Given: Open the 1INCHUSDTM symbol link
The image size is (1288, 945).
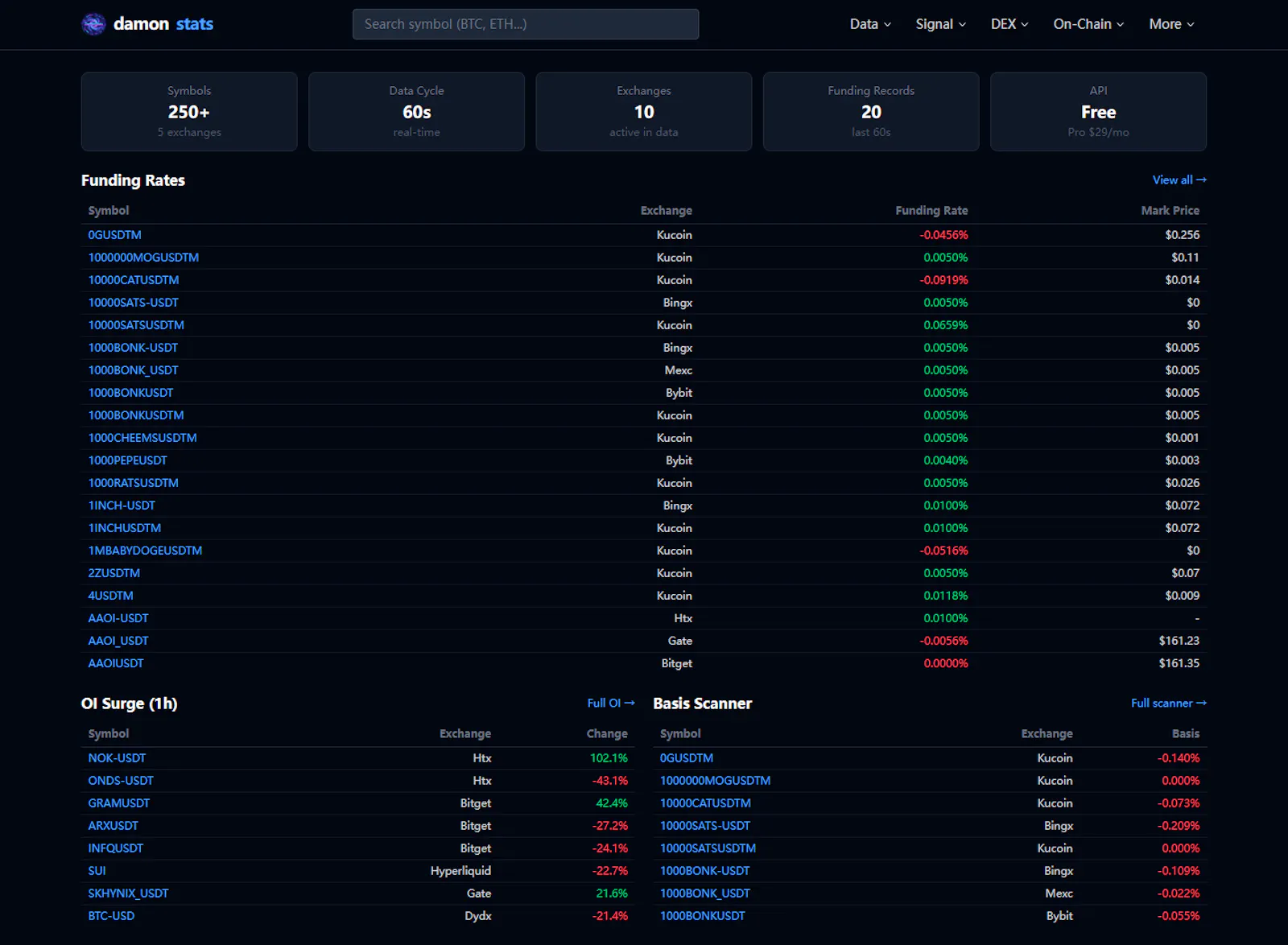Looking at the screenshot, I should (125, 528).
